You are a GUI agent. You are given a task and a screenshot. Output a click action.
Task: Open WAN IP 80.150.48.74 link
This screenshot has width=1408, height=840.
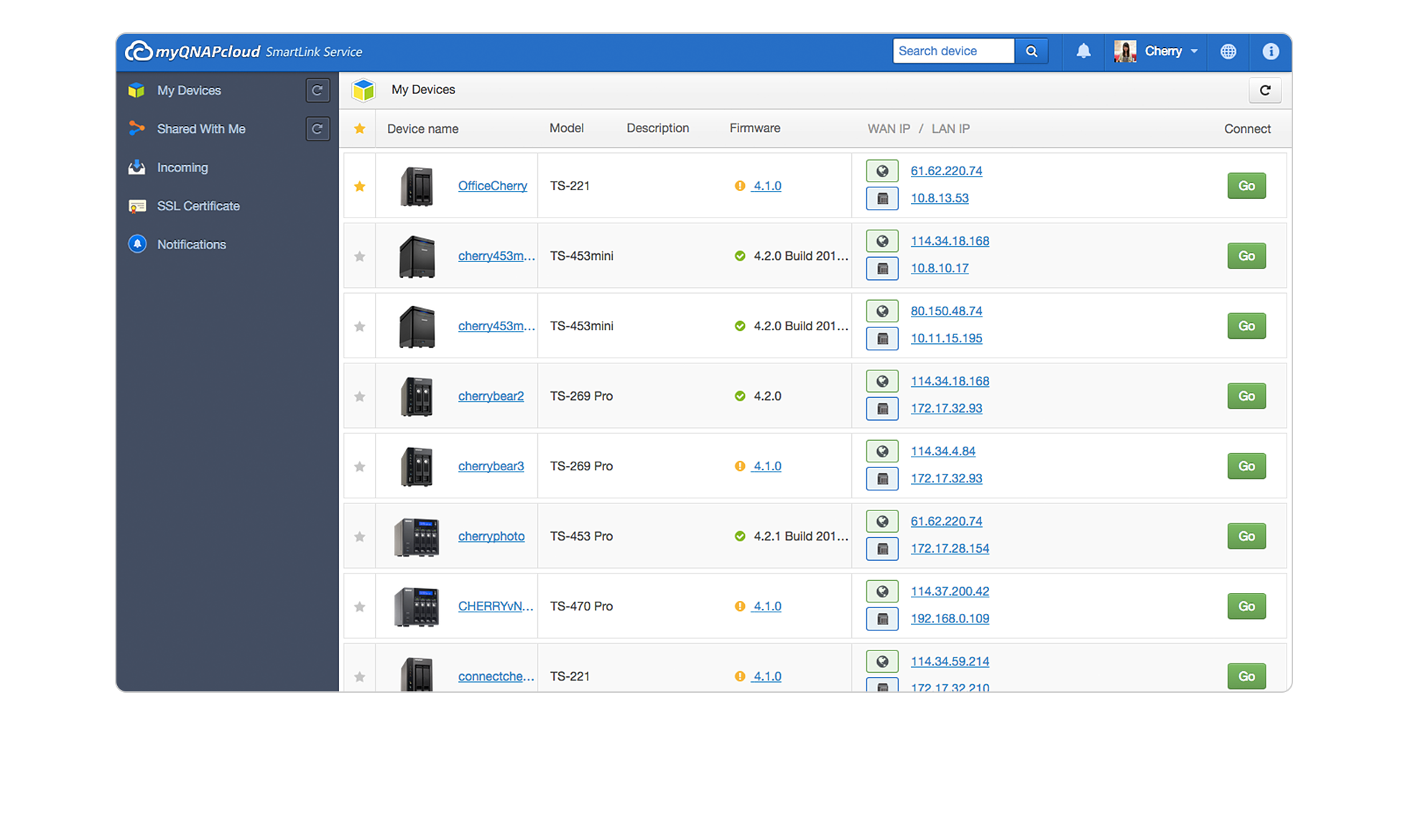tap(946, 311)
